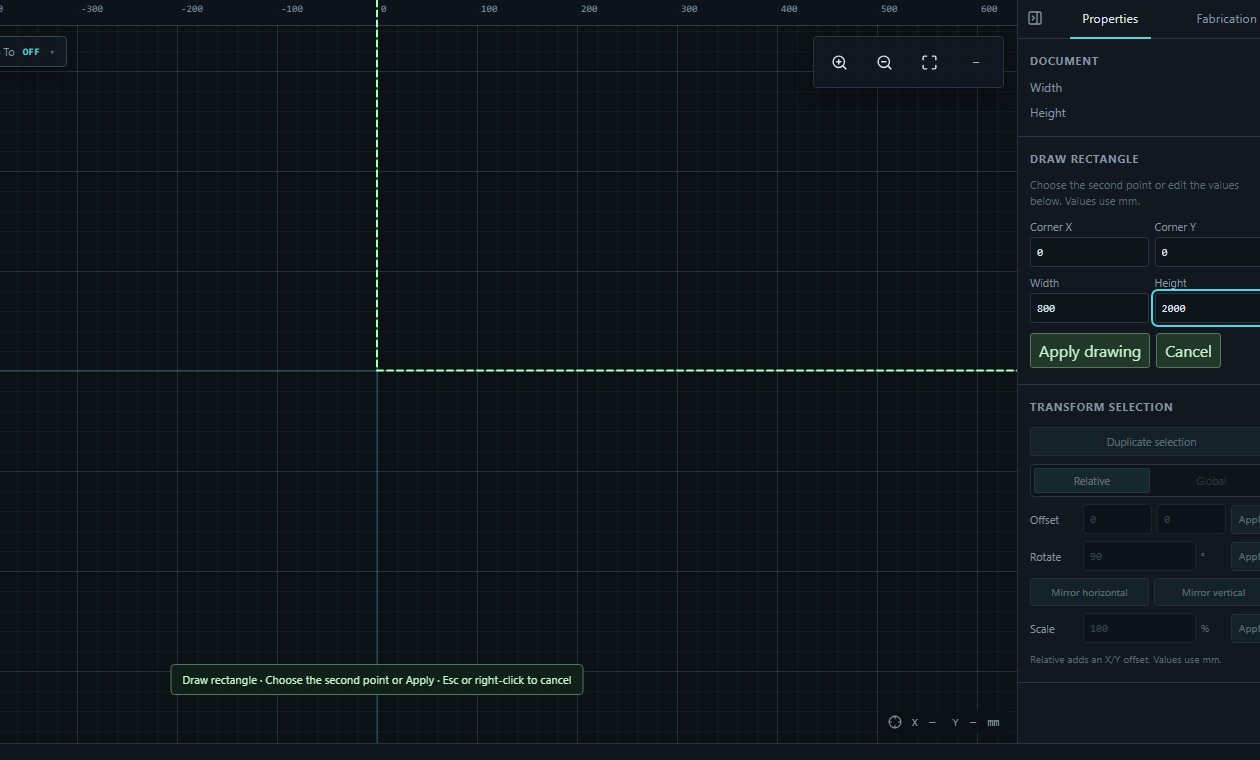This screenshot has height=760, width=1260.
Task: Open the Snap To OFF dropdown
Action: tap(31, 52)
